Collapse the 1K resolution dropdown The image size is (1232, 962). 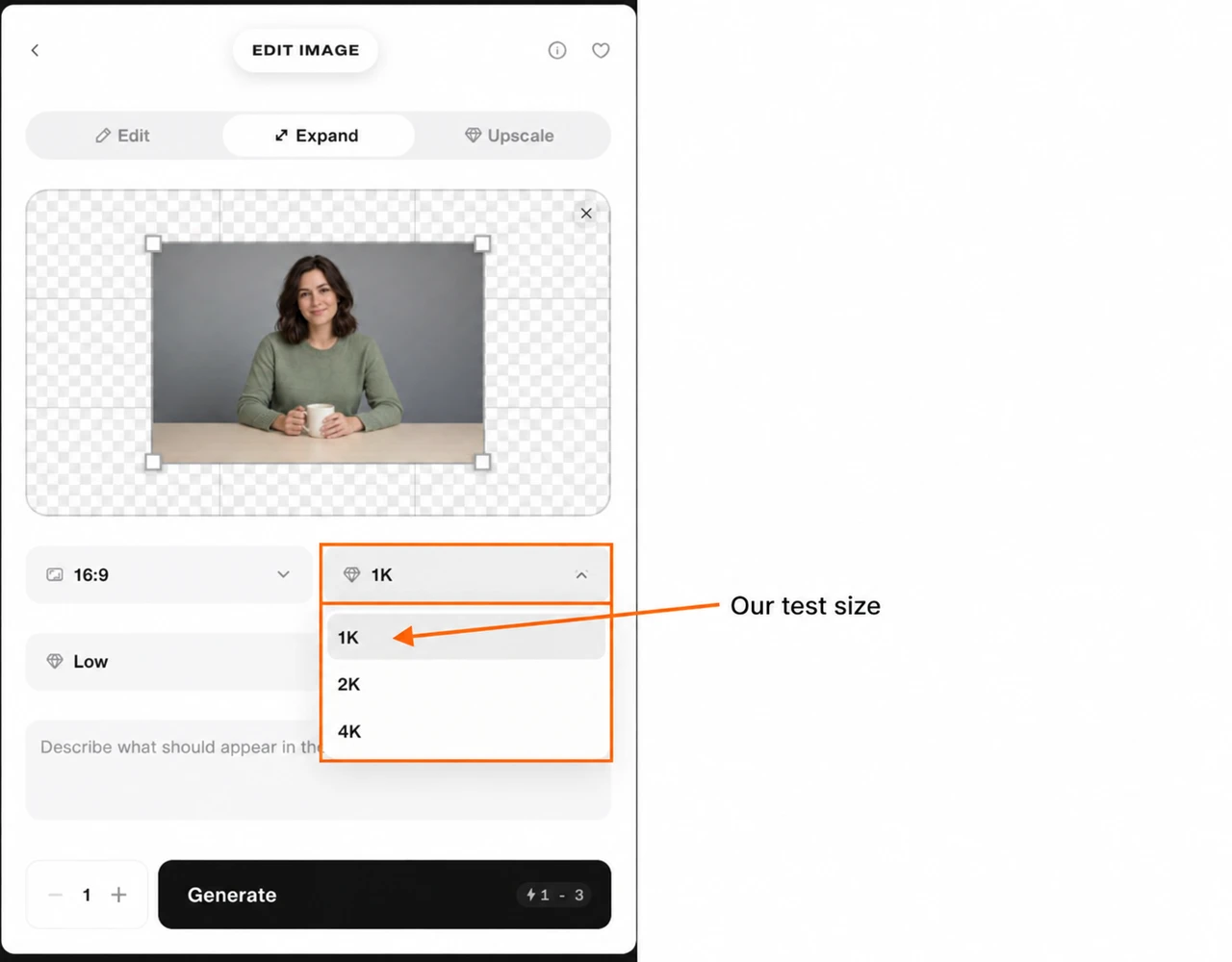click(x=466, y=575)
